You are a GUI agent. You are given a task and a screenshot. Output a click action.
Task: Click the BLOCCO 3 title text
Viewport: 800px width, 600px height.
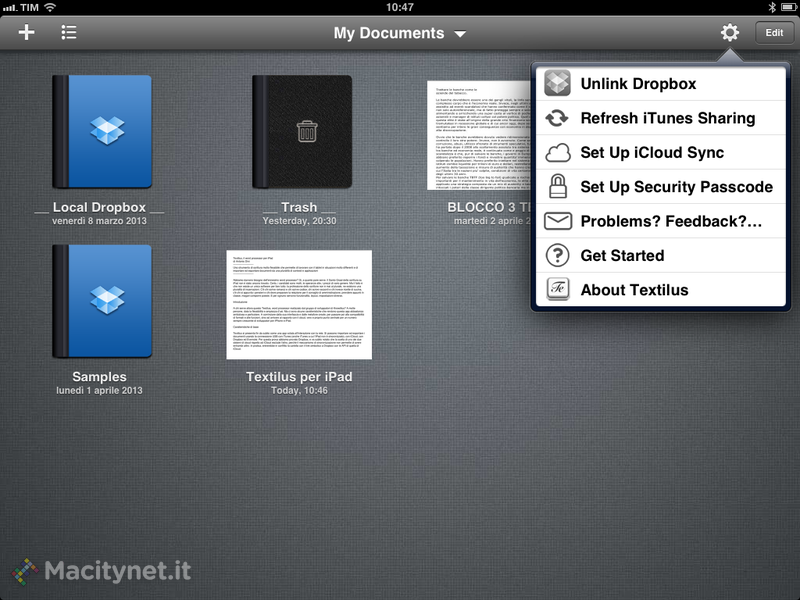click(x=489, y=207)
